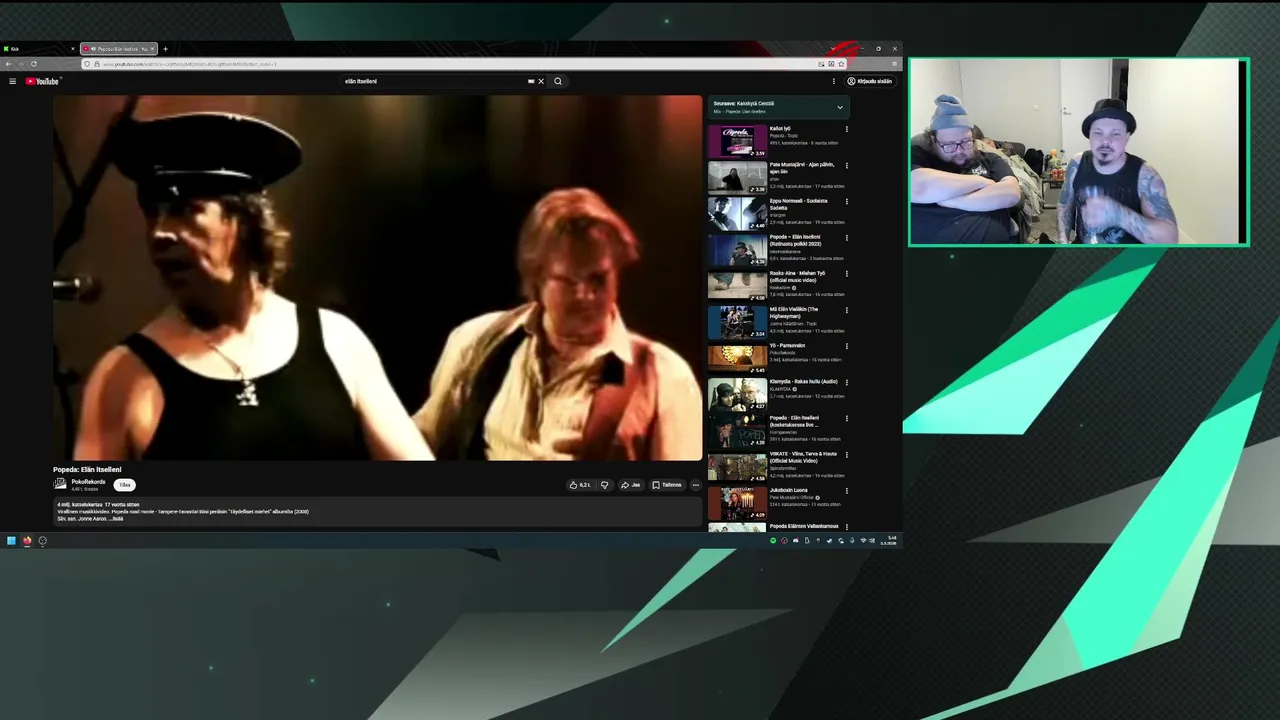Dislike the video with thumbs-down icon
1280x720 pixels.
tap(604, 485)
